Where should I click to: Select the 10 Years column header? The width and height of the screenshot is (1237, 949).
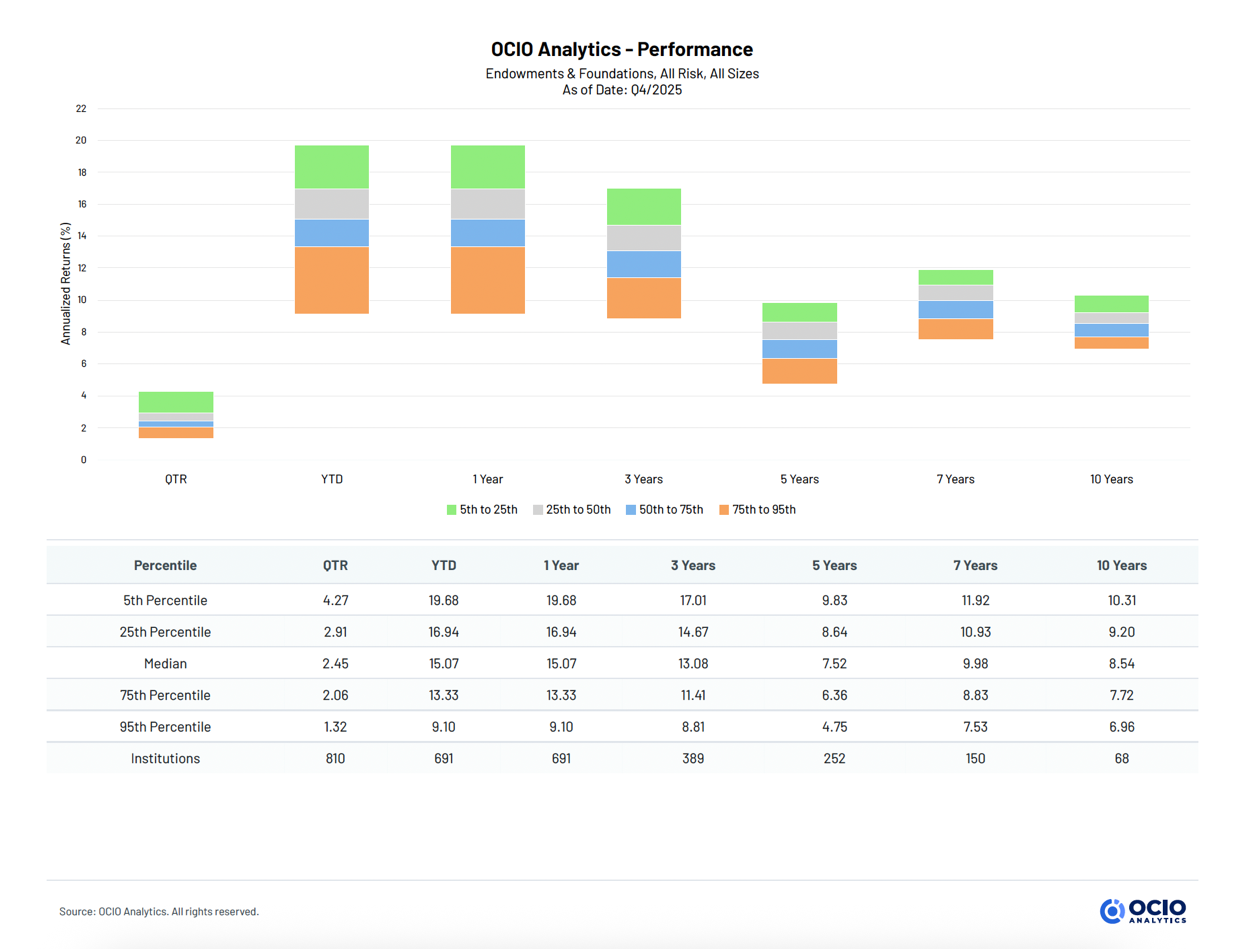pyautogui.click(x=1121, y=565)
